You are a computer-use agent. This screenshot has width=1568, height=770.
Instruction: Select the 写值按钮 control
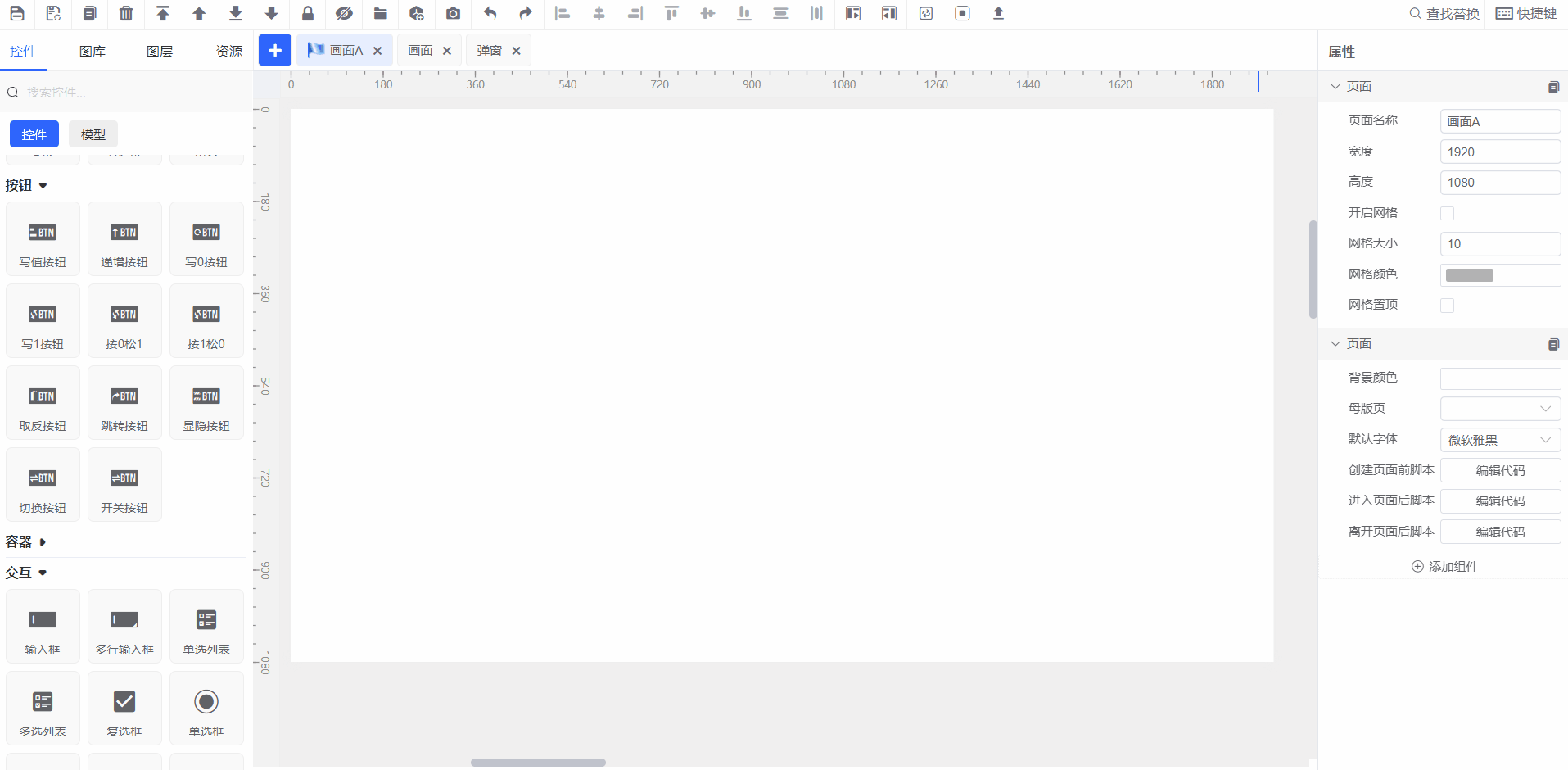43,238
